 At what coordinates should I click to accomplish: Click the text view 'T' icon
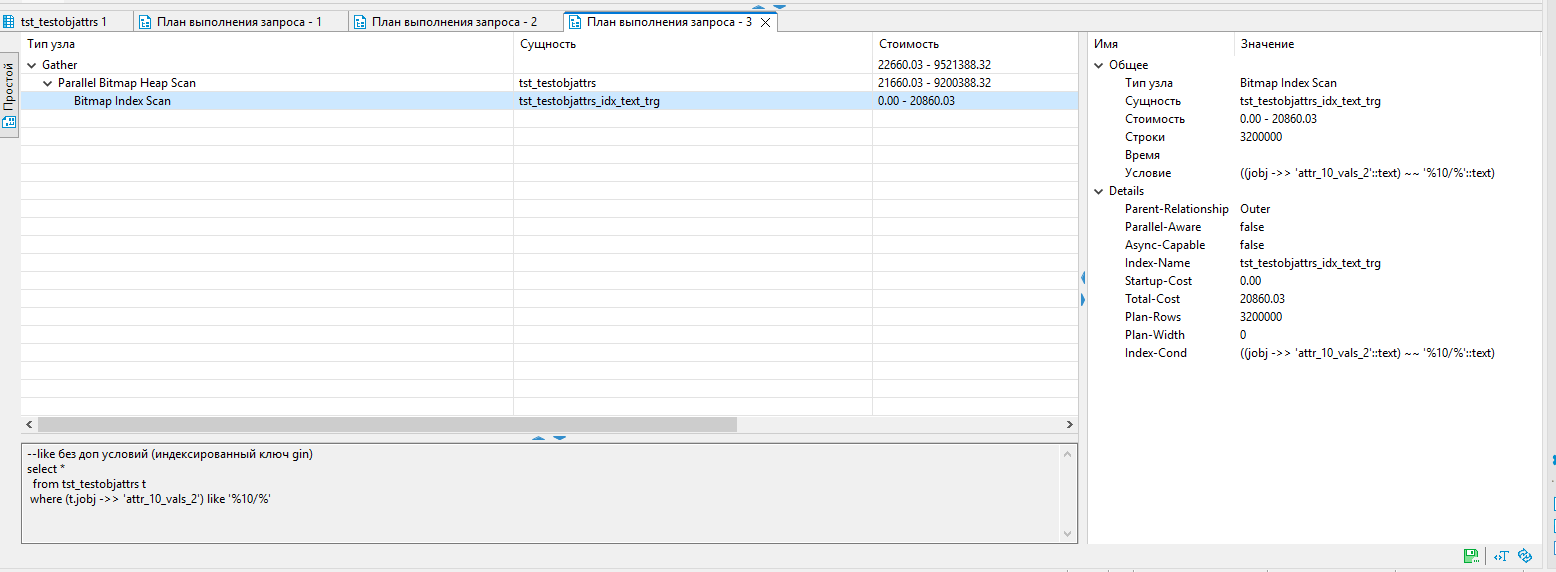click(1500, 556)
